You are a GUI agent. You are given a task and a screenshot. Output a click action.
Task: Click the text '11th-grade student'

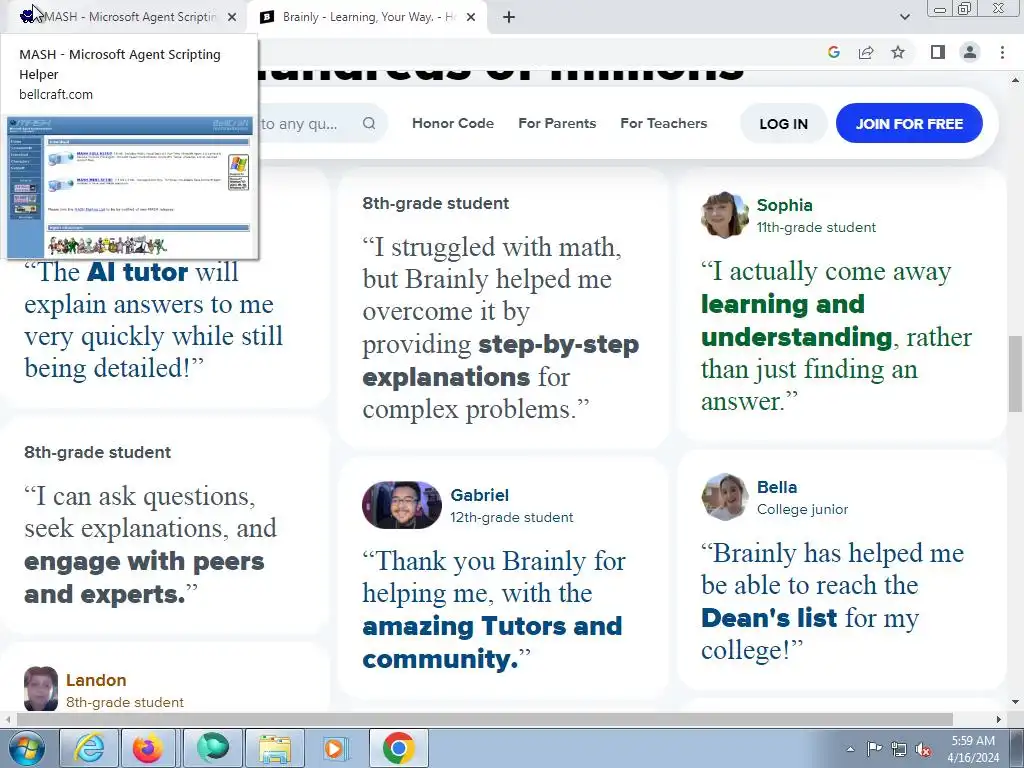(x=816, y=227)
